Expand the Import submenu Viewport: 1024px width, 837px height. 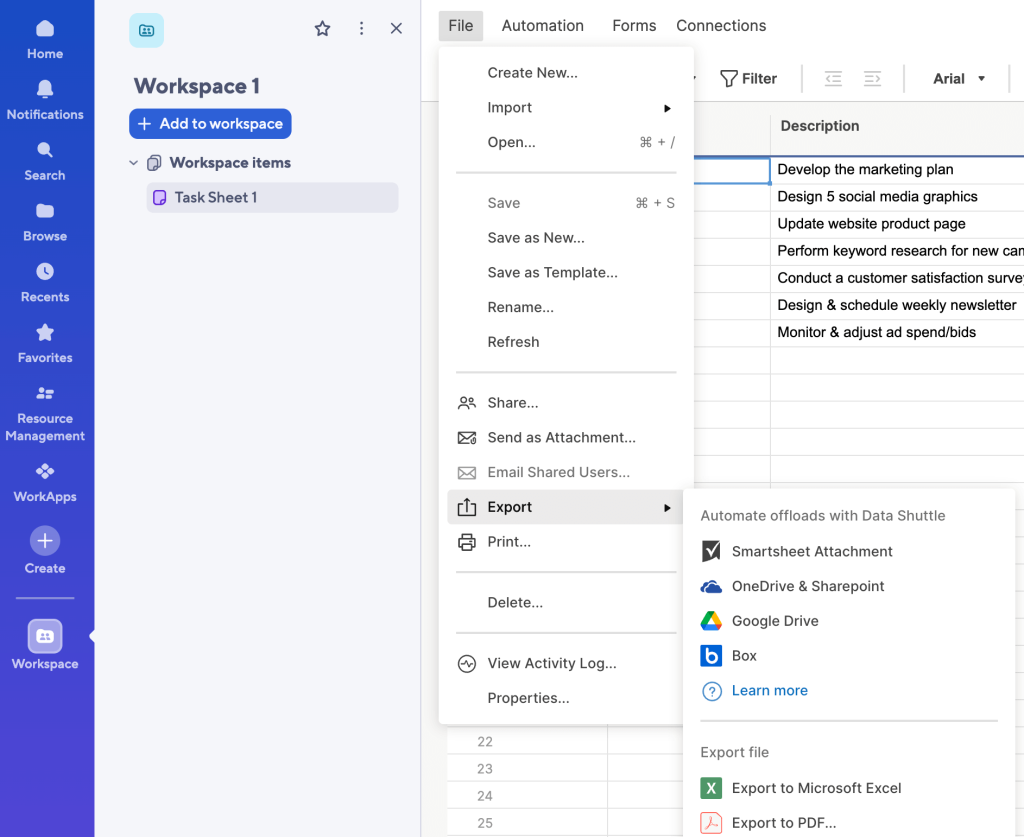510,107
